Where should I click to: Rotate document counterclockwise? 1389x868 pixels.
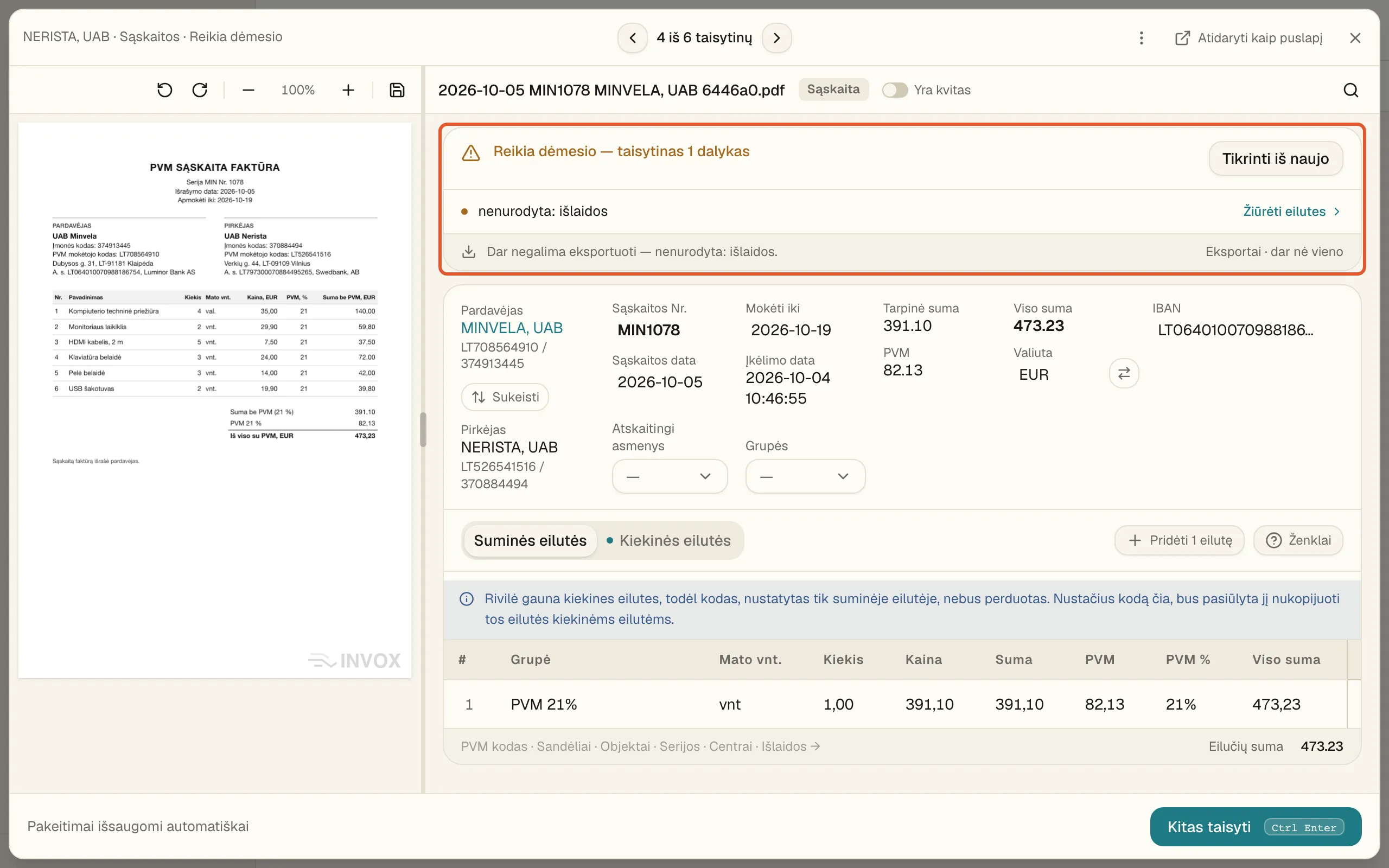pos(165,90)
